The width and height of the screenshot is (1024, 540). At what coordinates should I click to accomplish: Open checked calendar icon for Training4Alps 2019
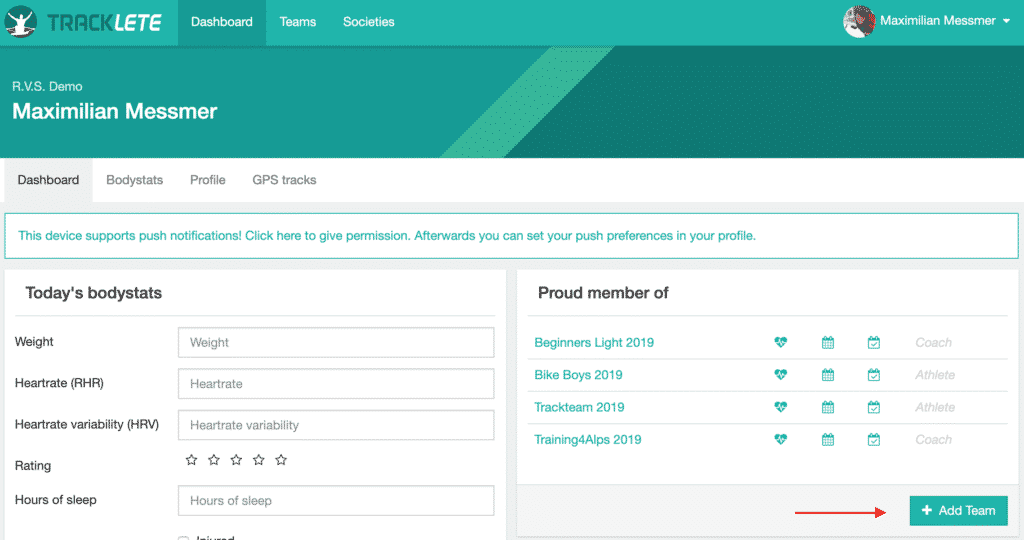tap(874, 439)
